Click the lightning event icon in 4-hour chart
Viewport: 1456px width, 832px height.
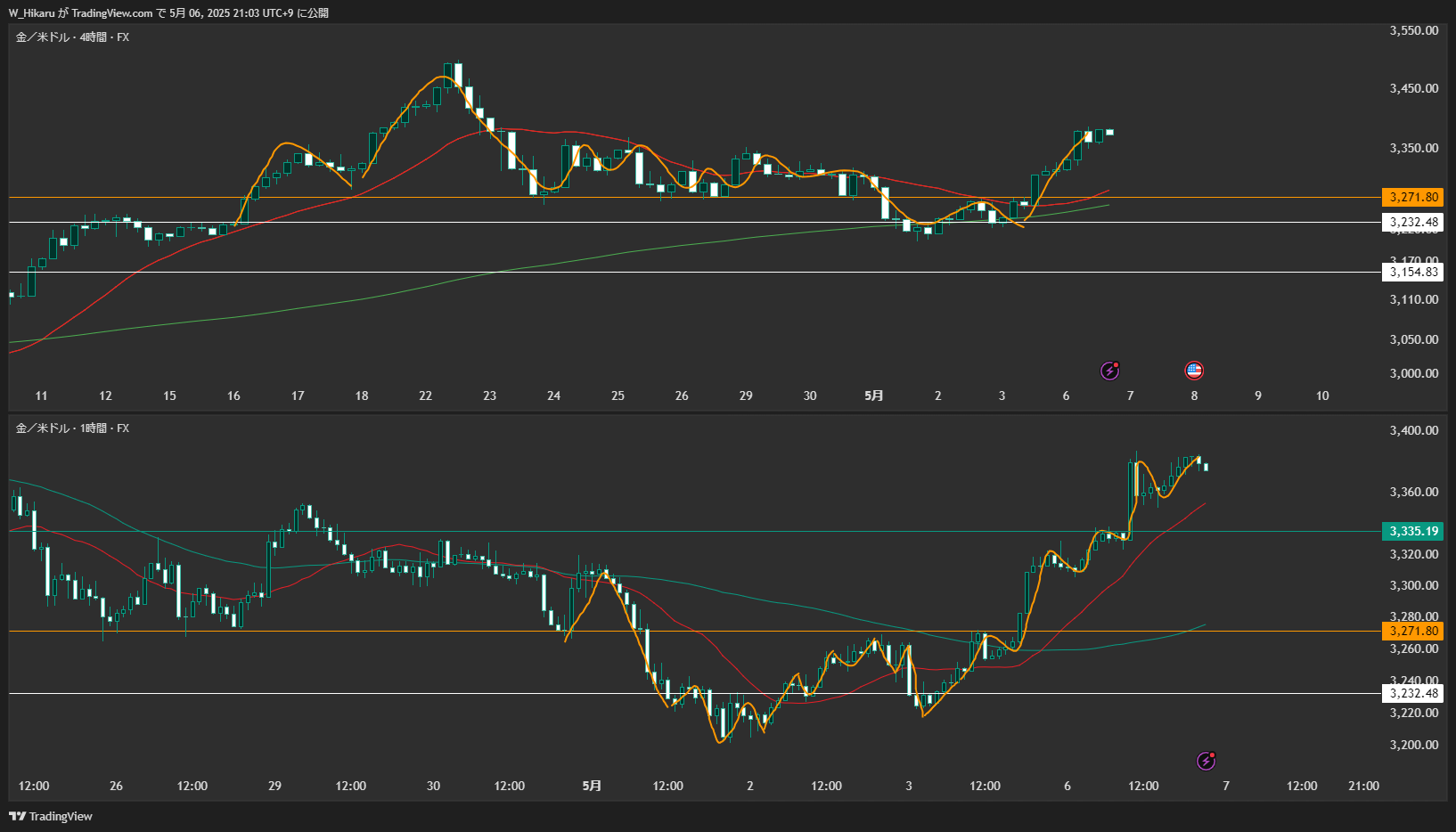1109,370
